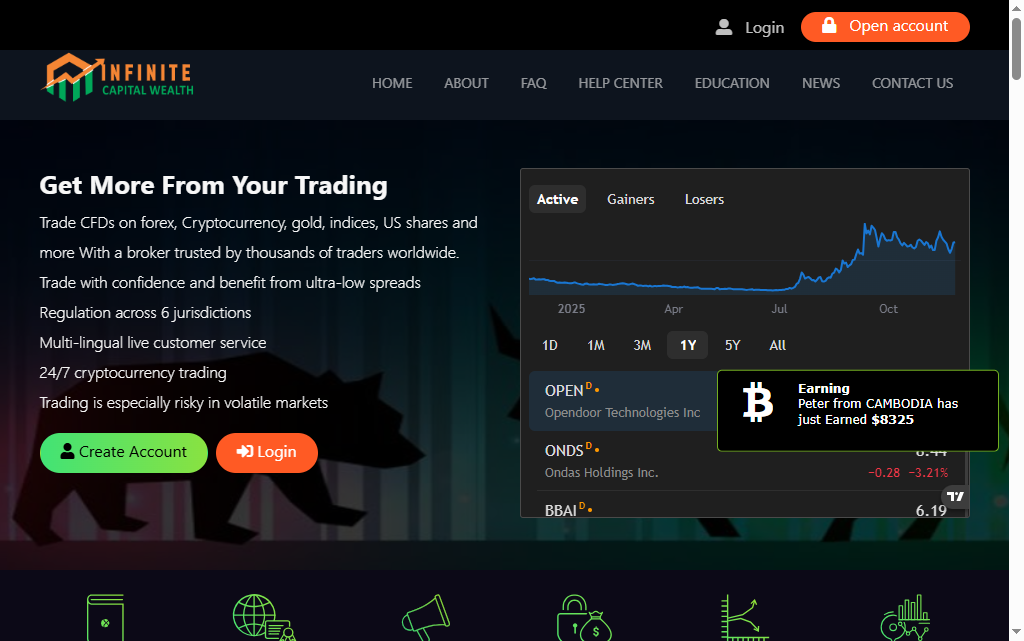The image size is (1024, 641).
Task: Go to the EDUCATION page
Action: click(732, 83)
